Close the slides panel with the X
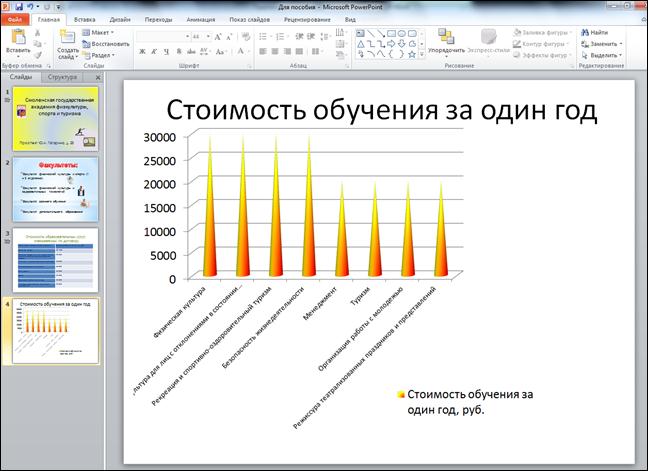The image size is (648, 471). coord(97,77)
